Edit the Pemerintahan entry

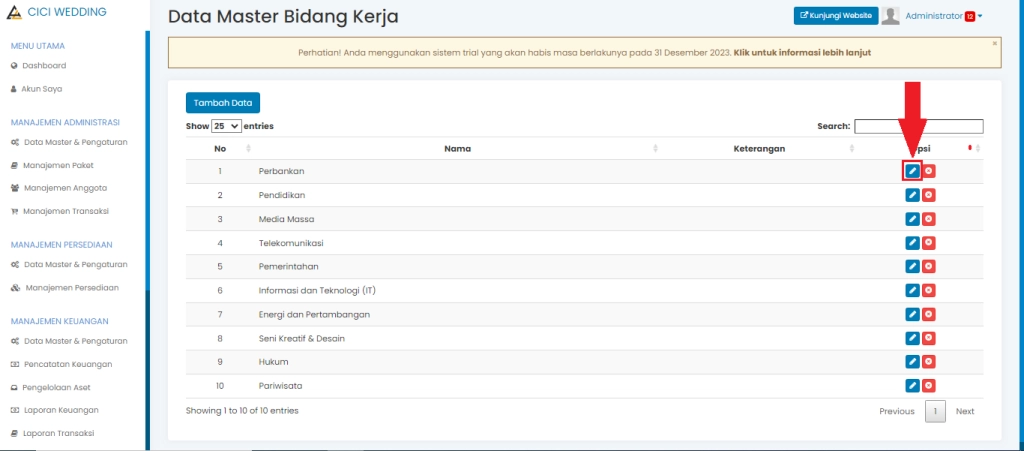pyautogui.click(x=912, y=266)
